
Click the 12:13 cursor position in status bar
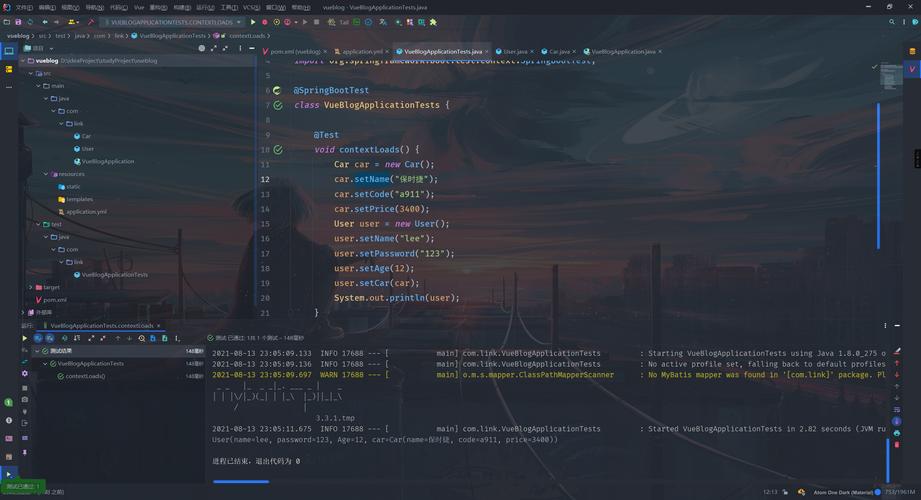pyautogui.click(x=770, y=492)
